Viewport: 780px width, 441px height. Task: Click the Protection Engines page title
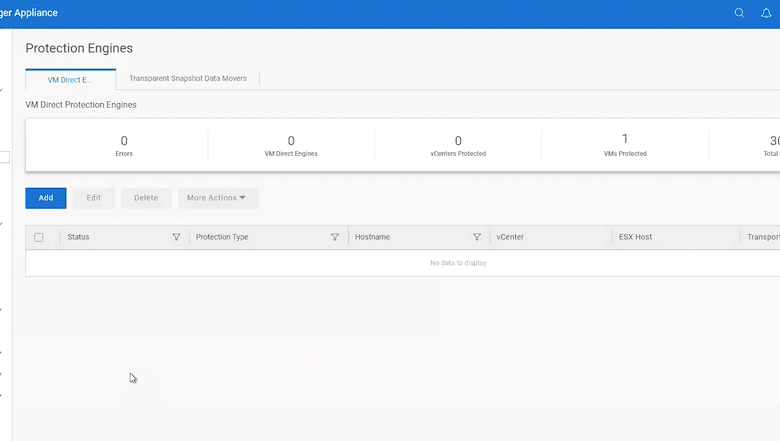click(79, 48)
